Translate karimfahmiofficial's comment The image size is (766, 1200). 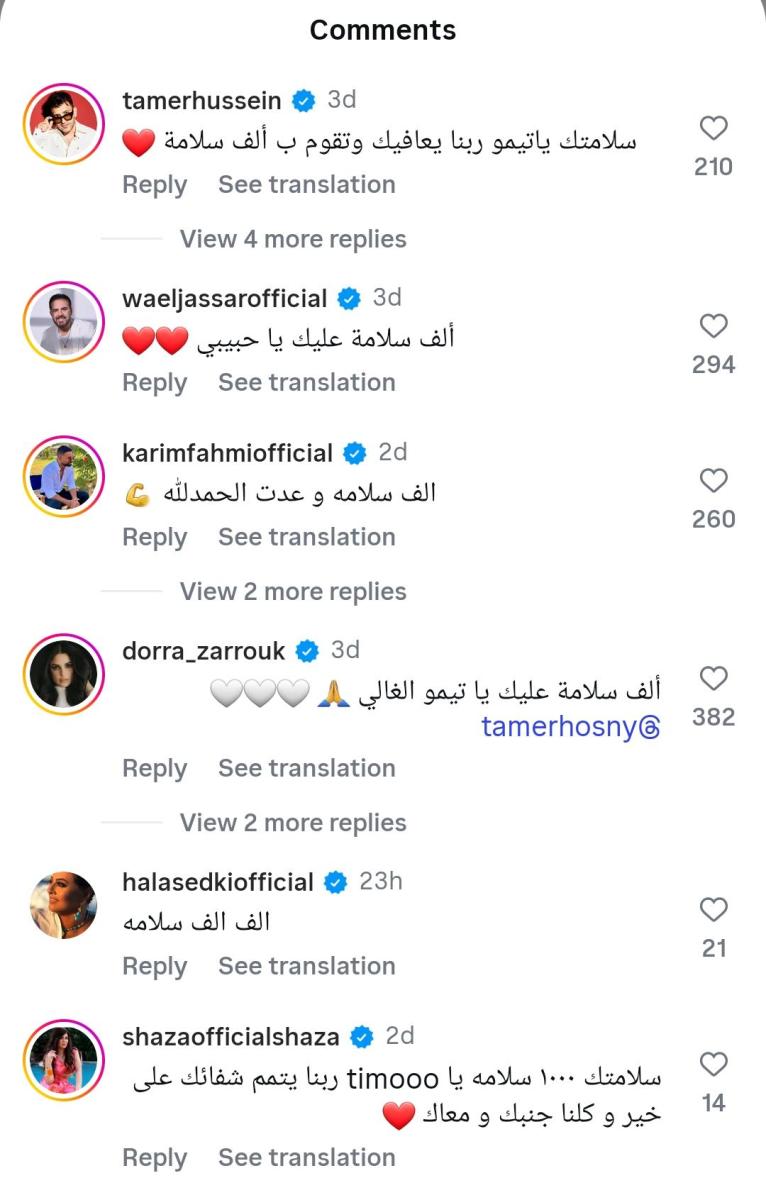(307, 537)
